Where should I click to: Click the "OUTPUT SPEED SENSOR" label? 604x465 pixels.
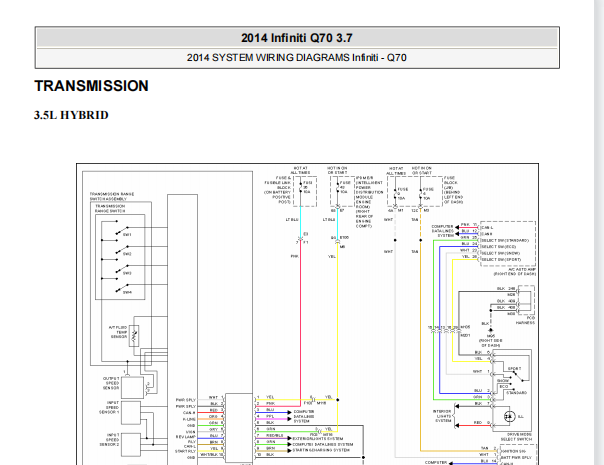(111, 383)
